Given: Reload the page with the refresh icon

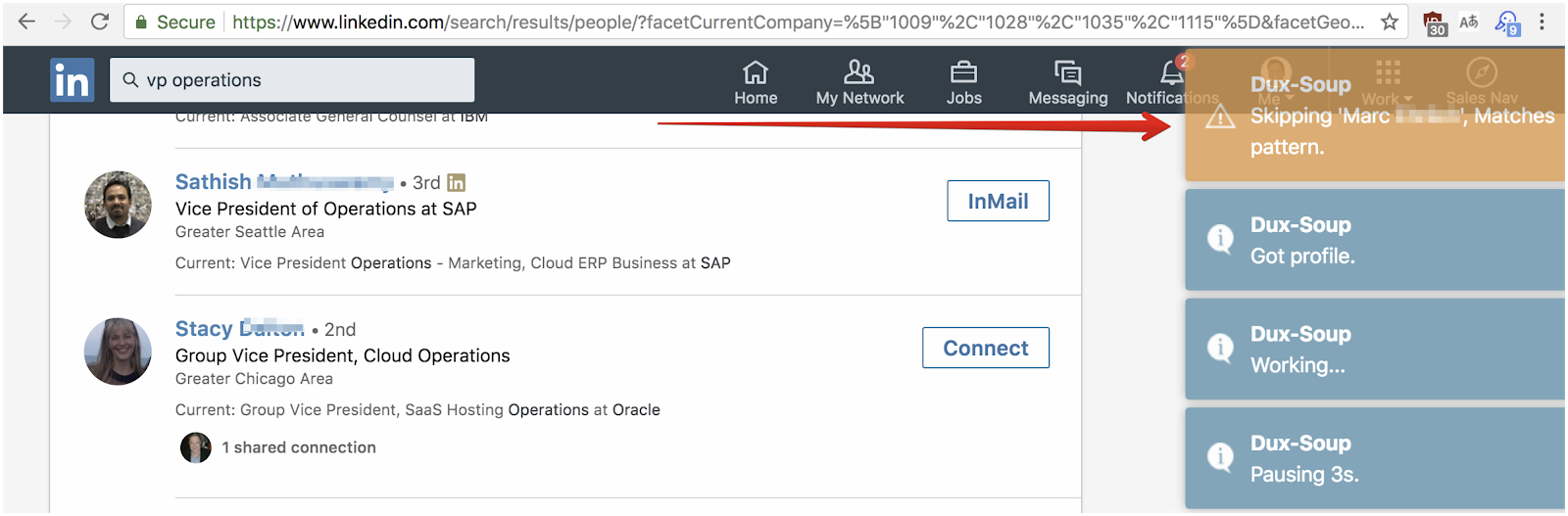Looking at the screenshot, I should point(99,22).
